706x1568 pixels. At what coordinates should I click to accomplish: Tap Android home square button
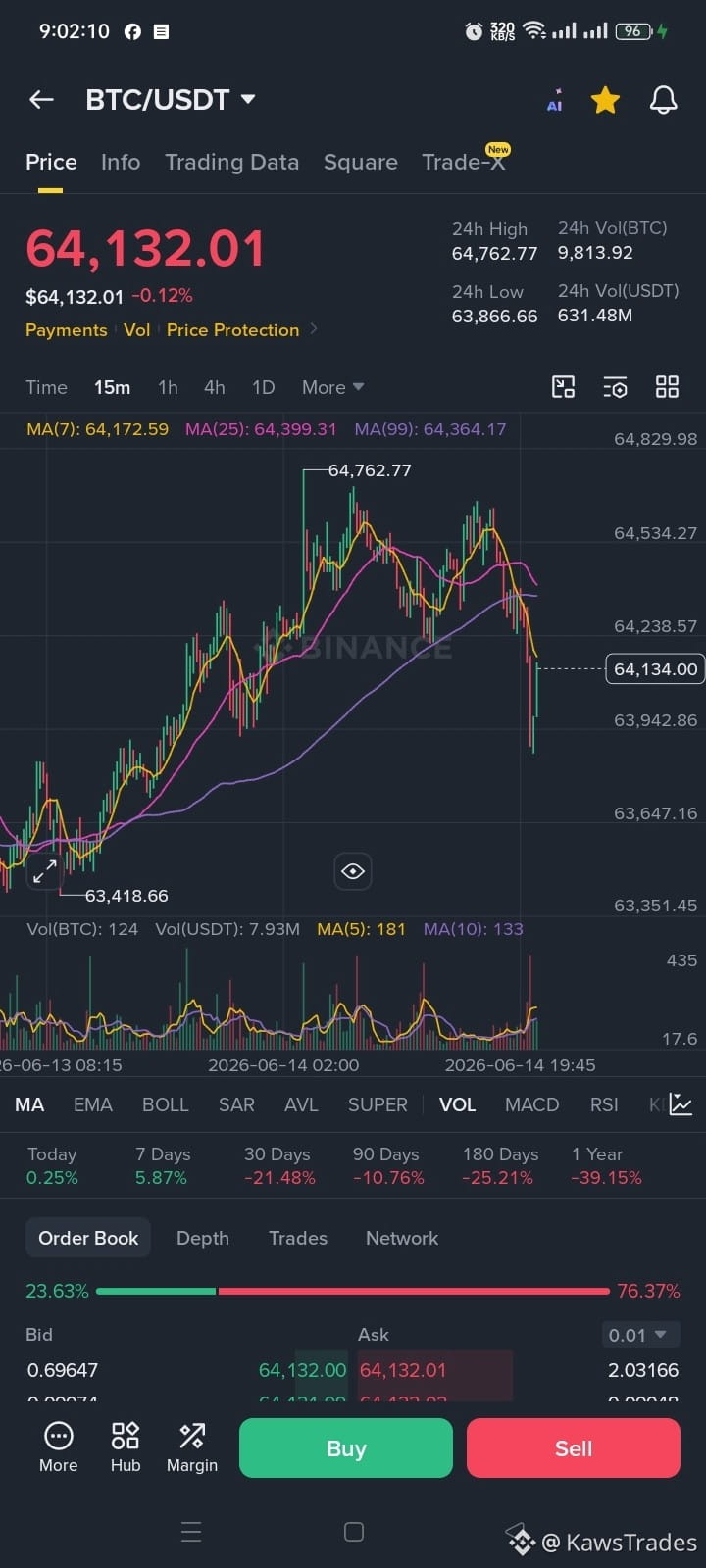[354, 1532]
